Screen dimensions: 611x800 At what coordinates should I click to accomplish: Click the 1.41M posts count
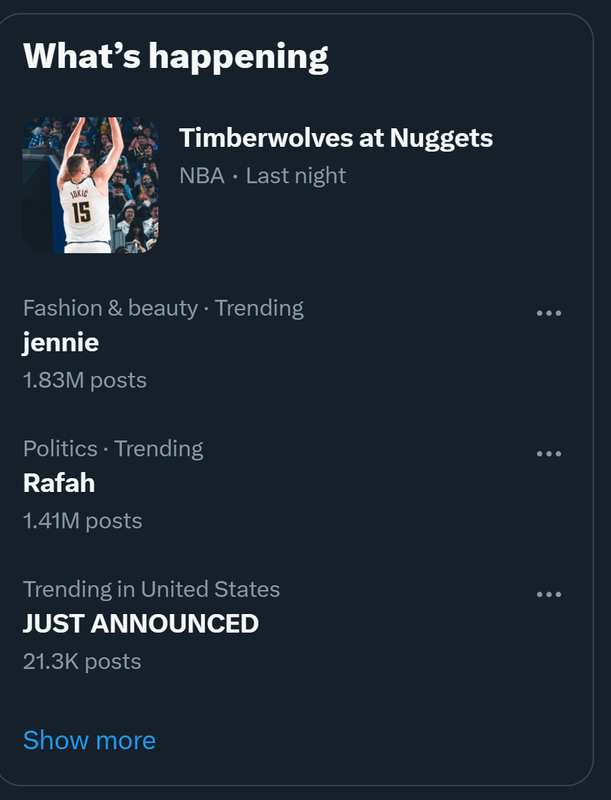tap(83, 521)
